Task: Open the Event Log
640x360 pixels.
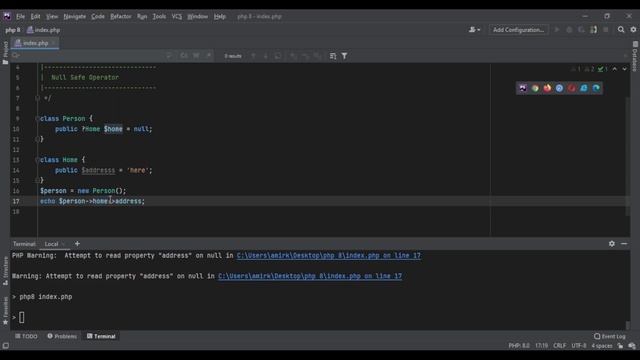Action: pyautogui.click(x=610, y=336)
